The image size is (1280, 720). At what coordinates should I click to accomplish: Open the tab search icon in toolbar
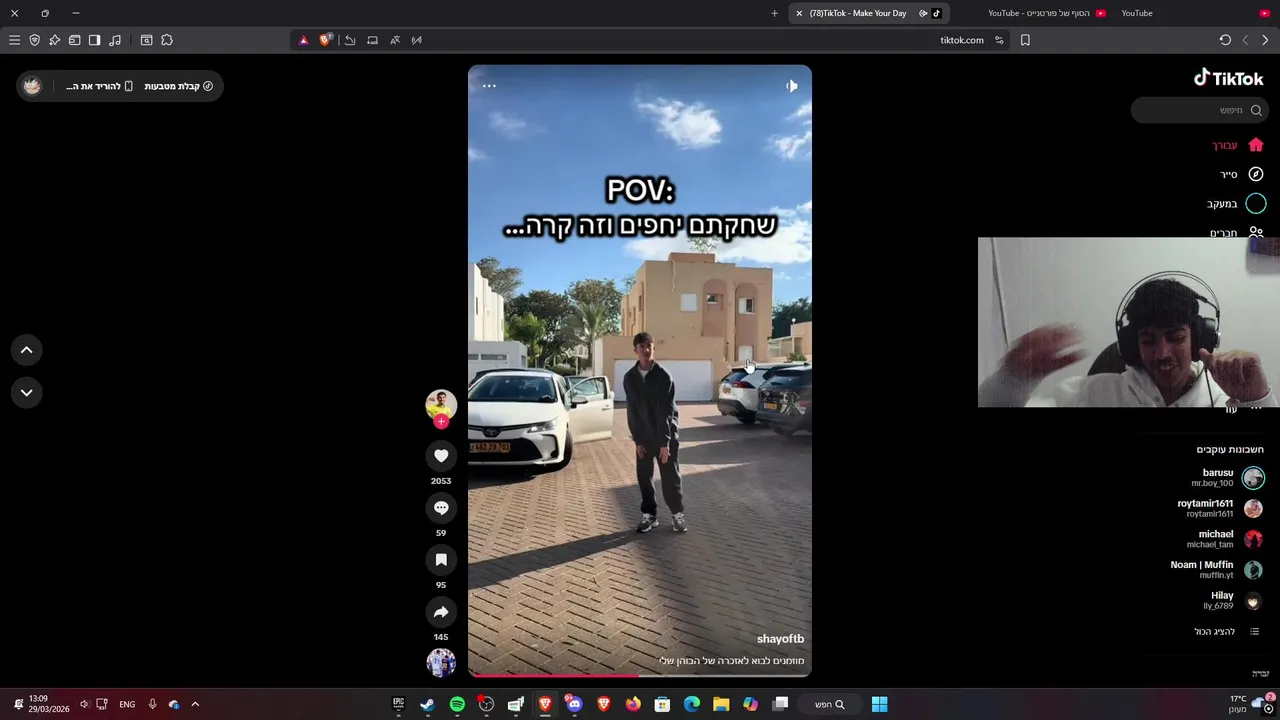[146, 40]
